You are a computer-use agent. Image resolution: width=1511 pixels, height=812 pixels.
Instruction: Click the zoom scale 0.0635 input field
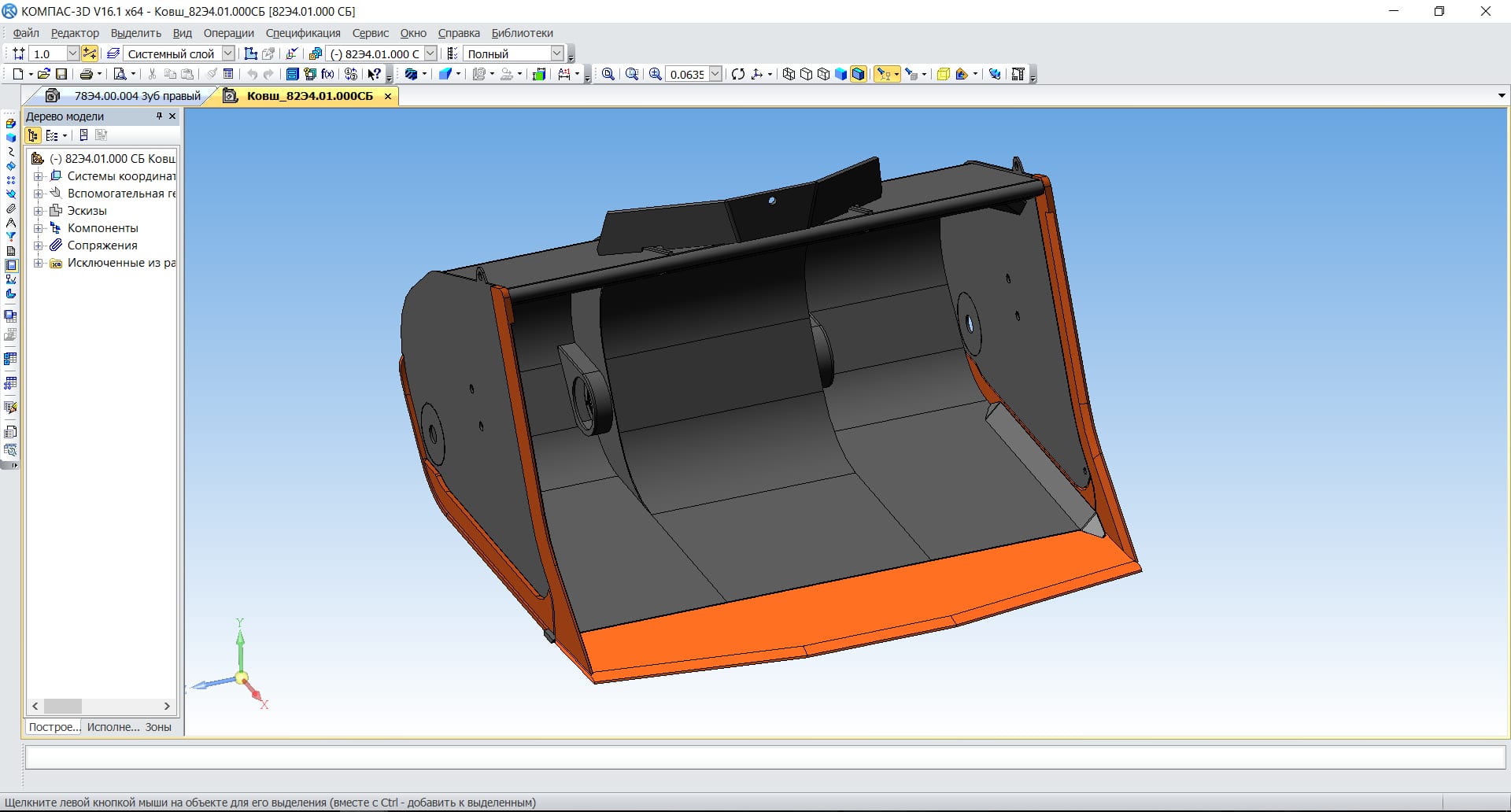(686, 74)
